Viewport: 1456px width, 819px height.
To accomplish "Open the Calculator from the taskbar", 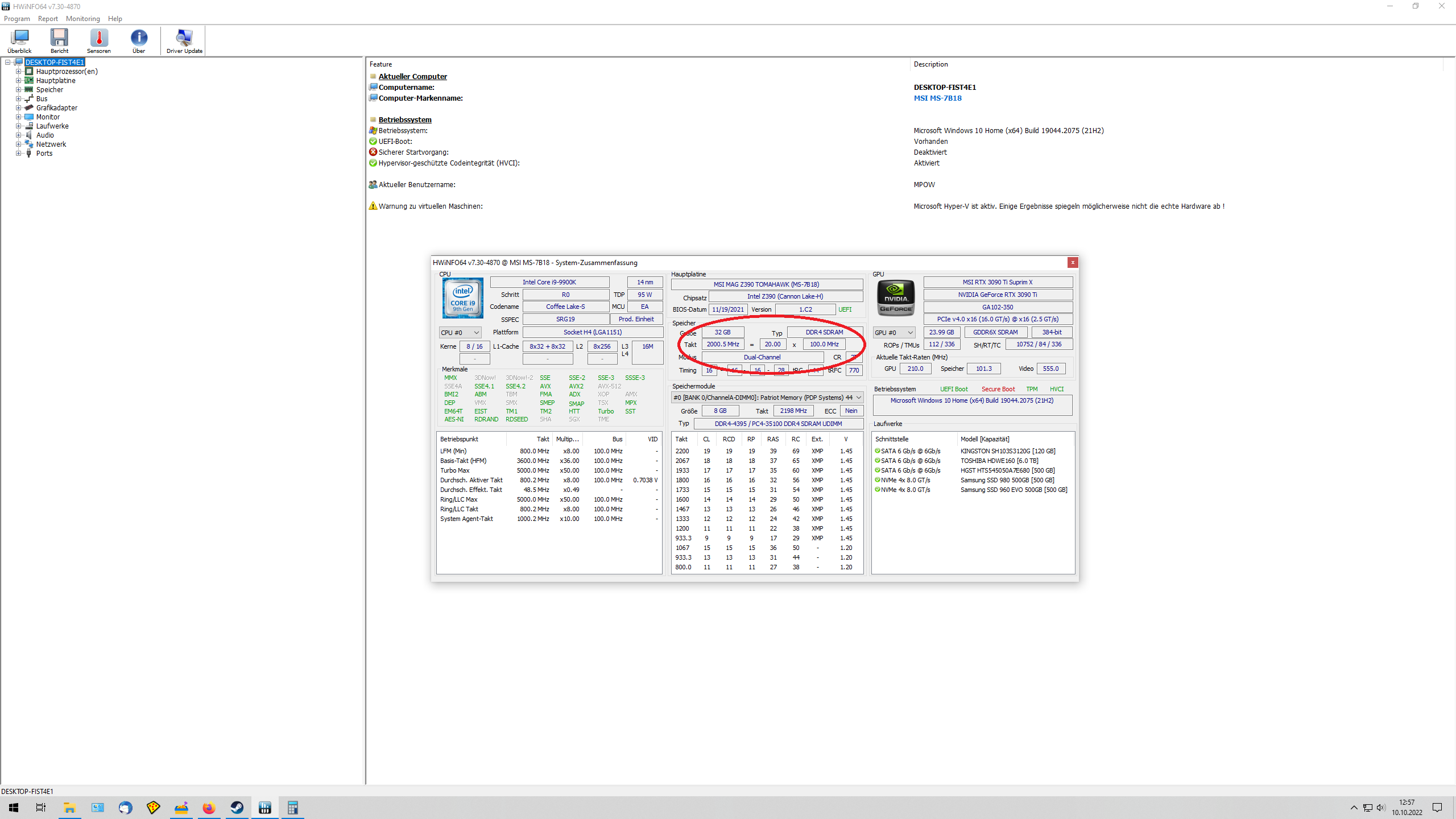I will pos(293,807).
